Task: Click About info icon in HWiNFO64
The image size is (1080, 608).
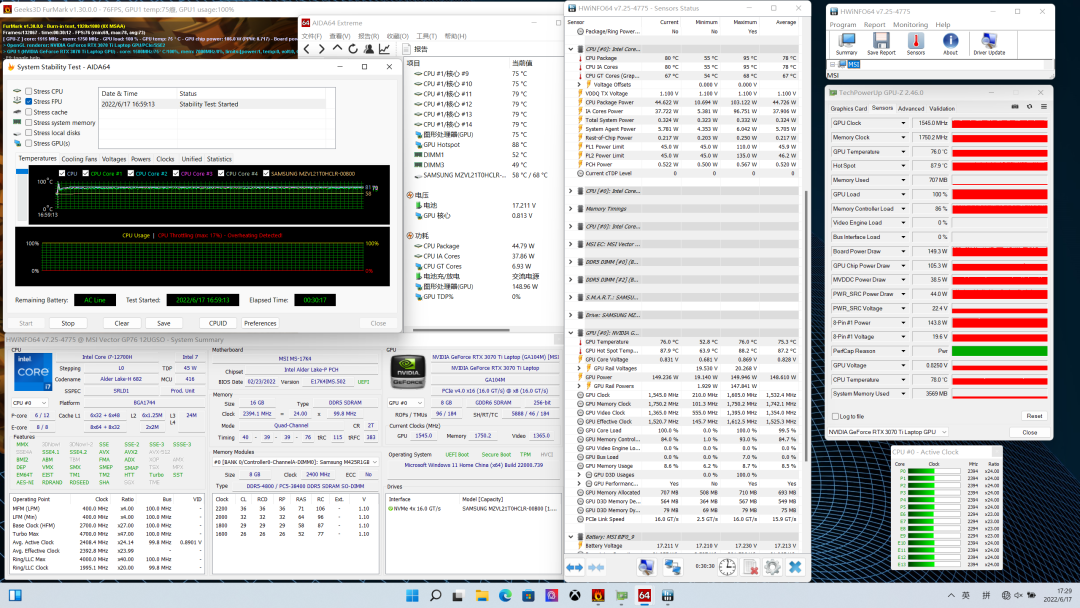Action: (x=950, y=44)
